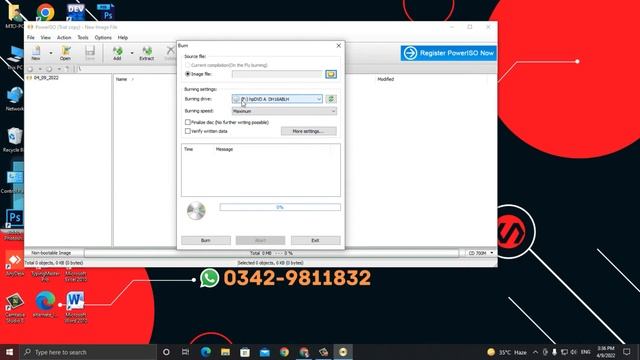The height and width of the screenshot is (360, 640).
Task: Open the Windows Start menu
Action: 9,352
